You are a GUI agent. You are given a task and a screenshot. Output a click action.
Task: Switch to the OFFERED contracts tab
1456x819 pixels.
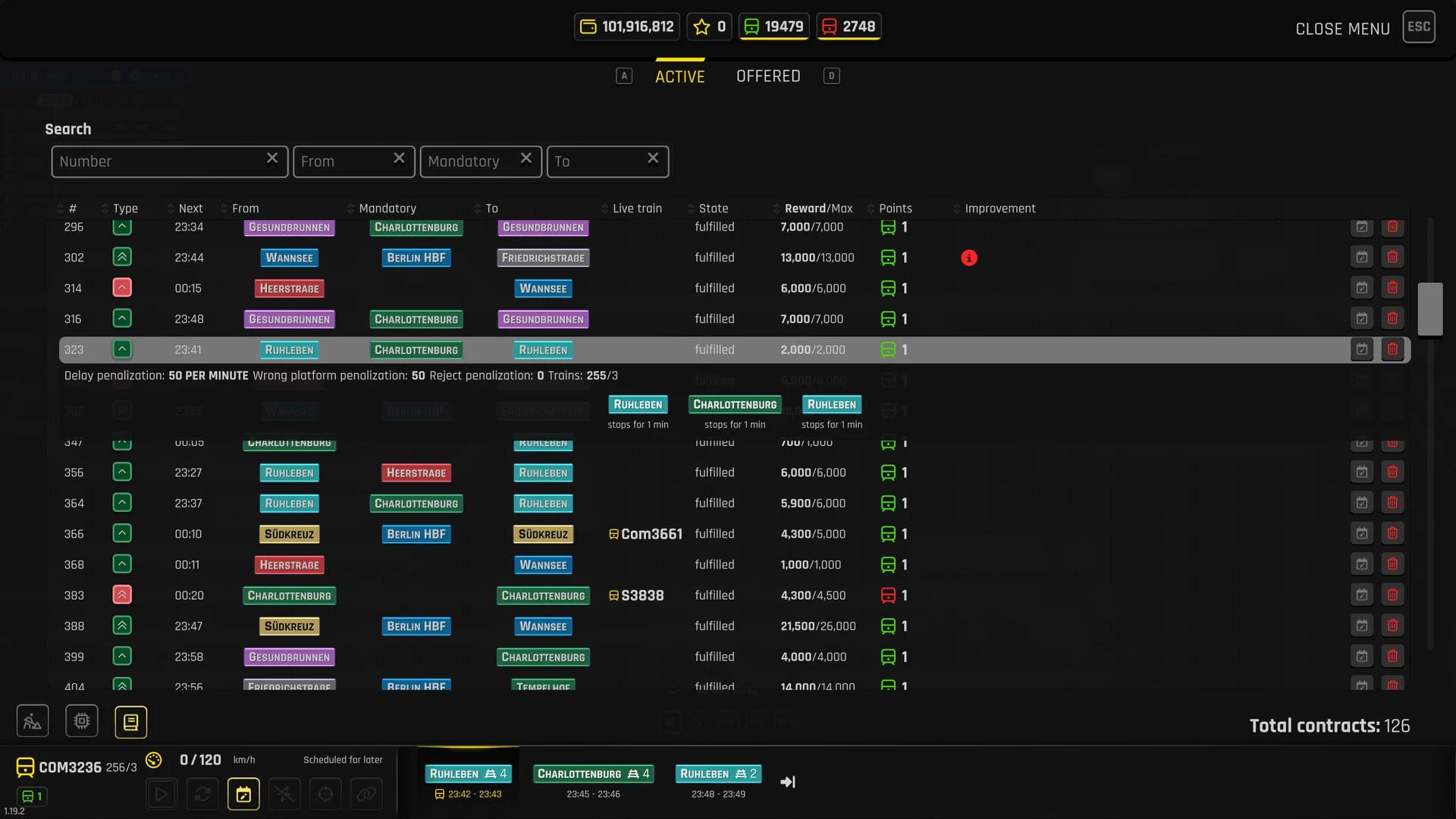(x=768, y=76)
